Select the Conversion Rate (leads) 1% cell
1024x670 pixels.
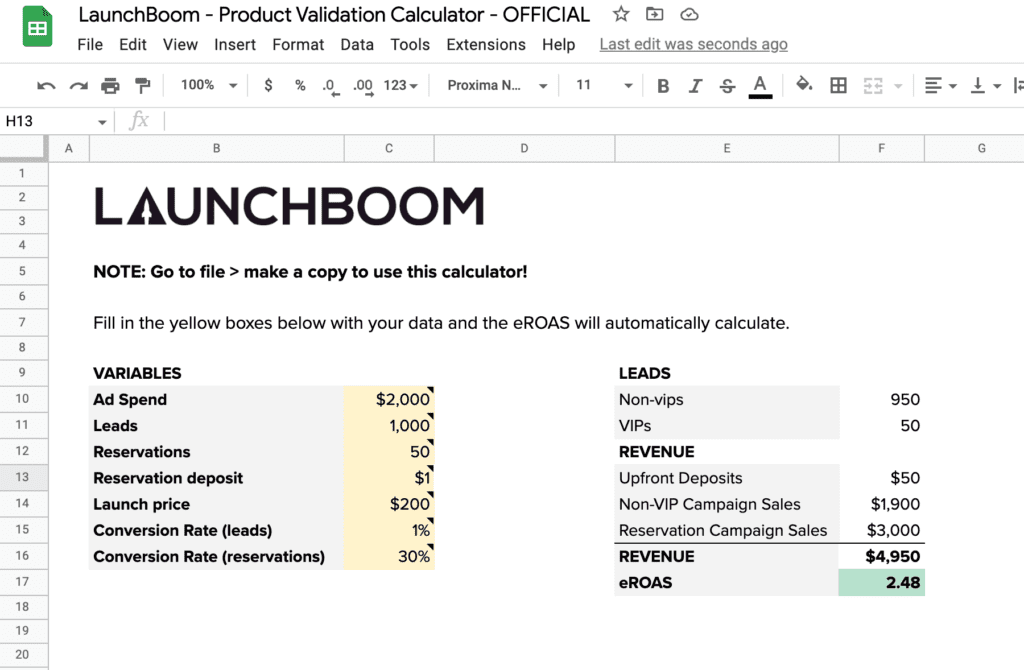(x=389, y=530)
